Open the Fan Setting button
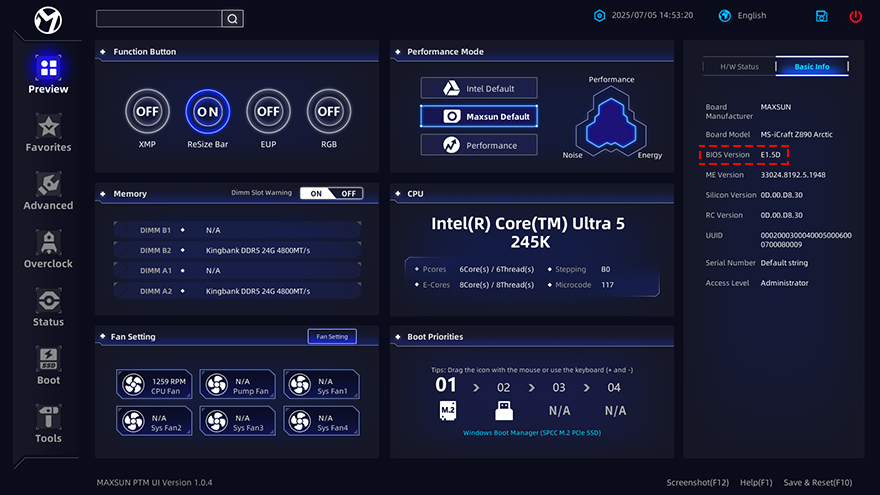 (332, 337)
